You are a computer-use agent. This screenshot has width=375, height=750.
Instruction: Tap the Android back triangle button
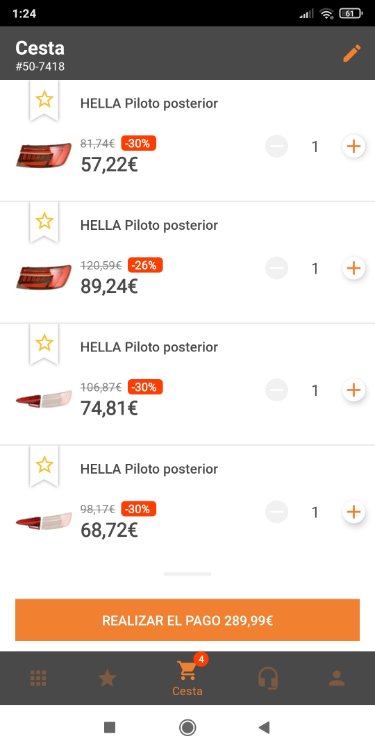click(x=264, y=728)
